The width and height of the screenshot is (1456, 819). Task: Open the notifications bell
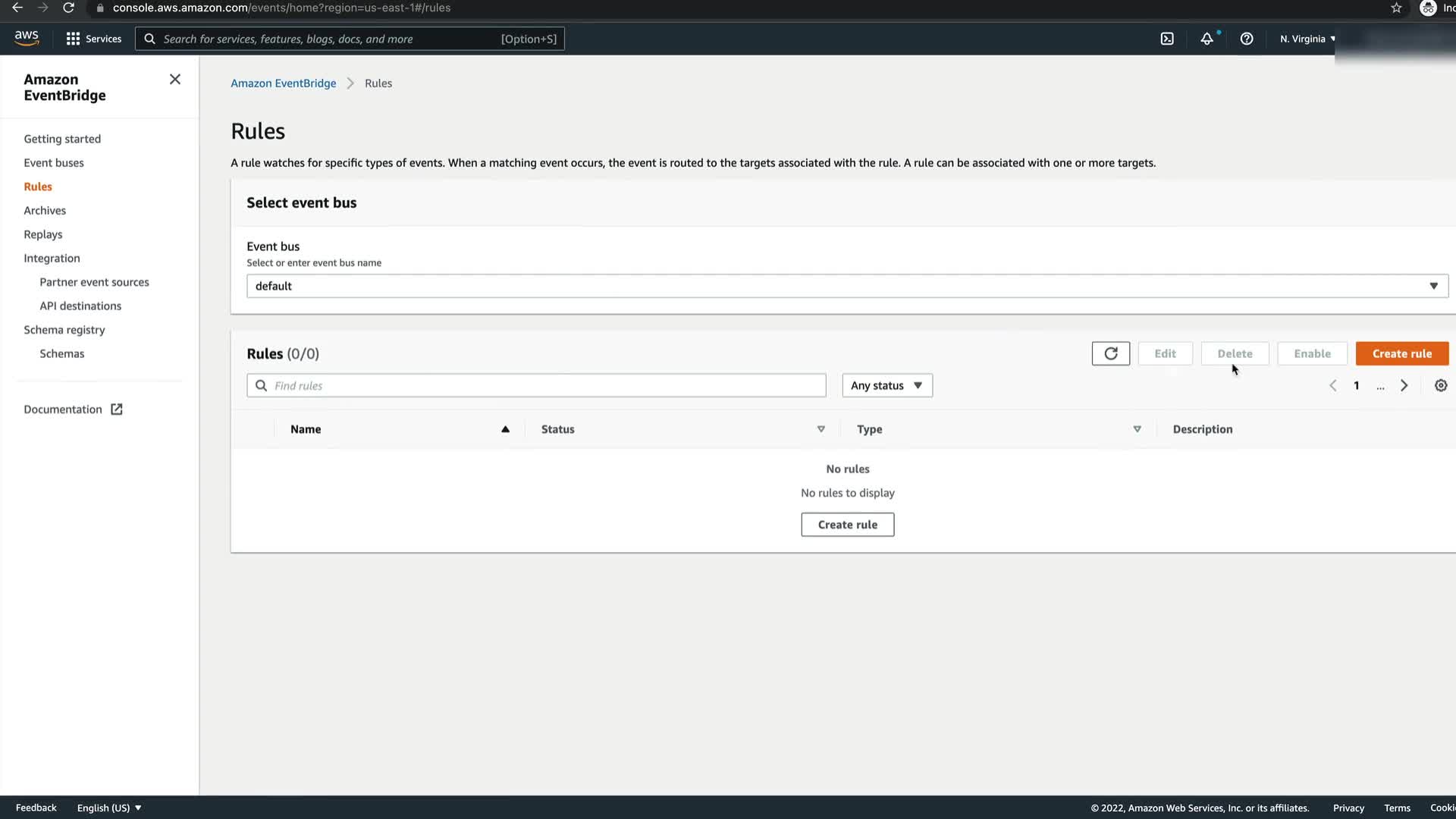click(1207, 39)
